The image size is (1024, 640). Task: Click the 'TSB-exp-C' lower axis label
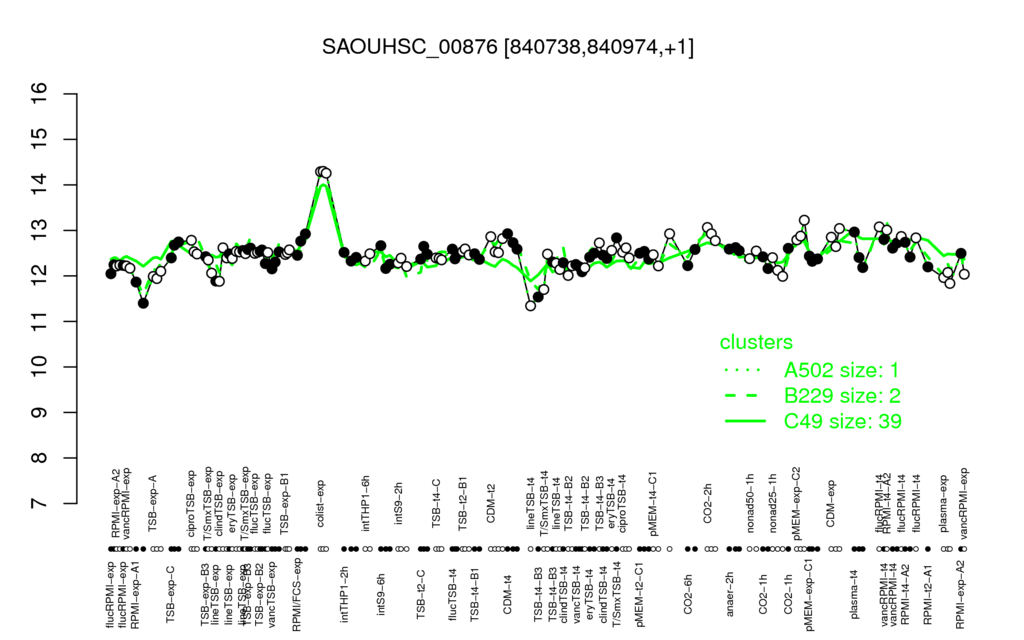[x=170, y=594]
